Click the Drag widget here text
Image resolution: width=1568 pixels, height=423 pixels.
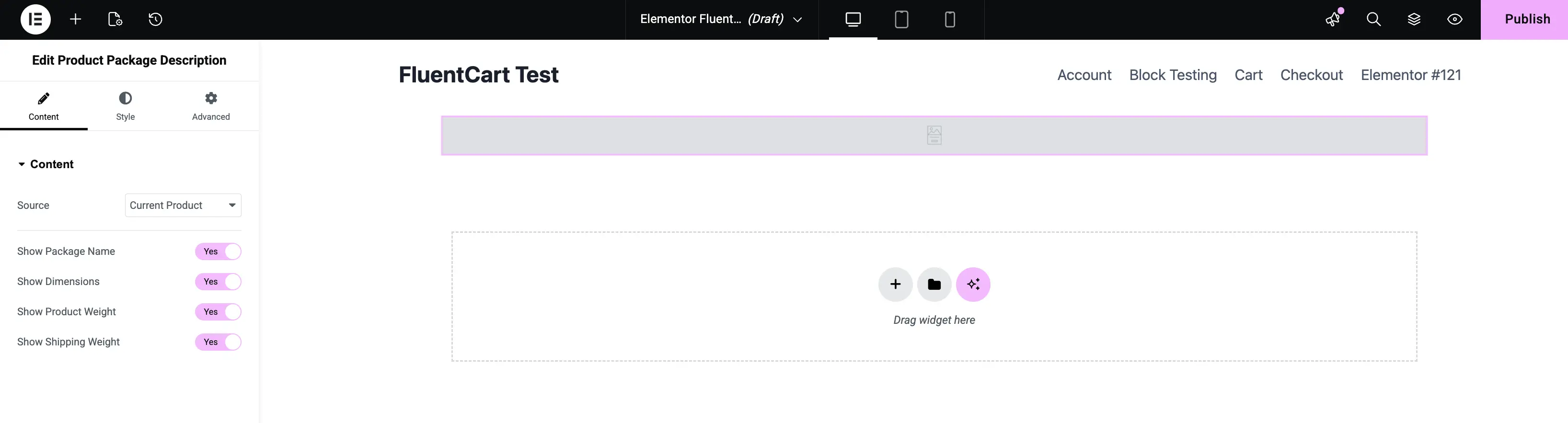pos(934,320)
